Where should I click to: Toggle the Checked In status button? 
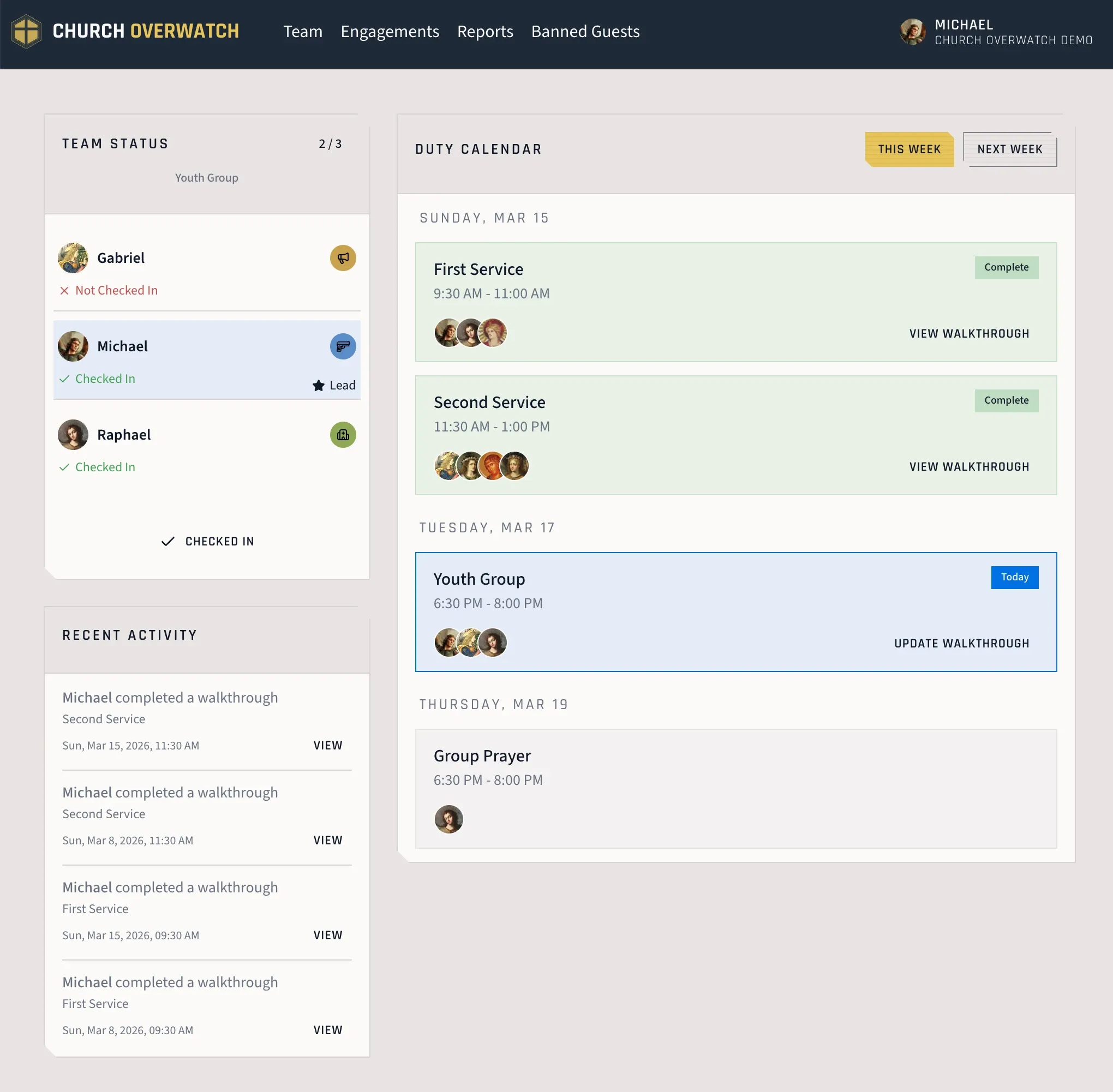[207, 542]
